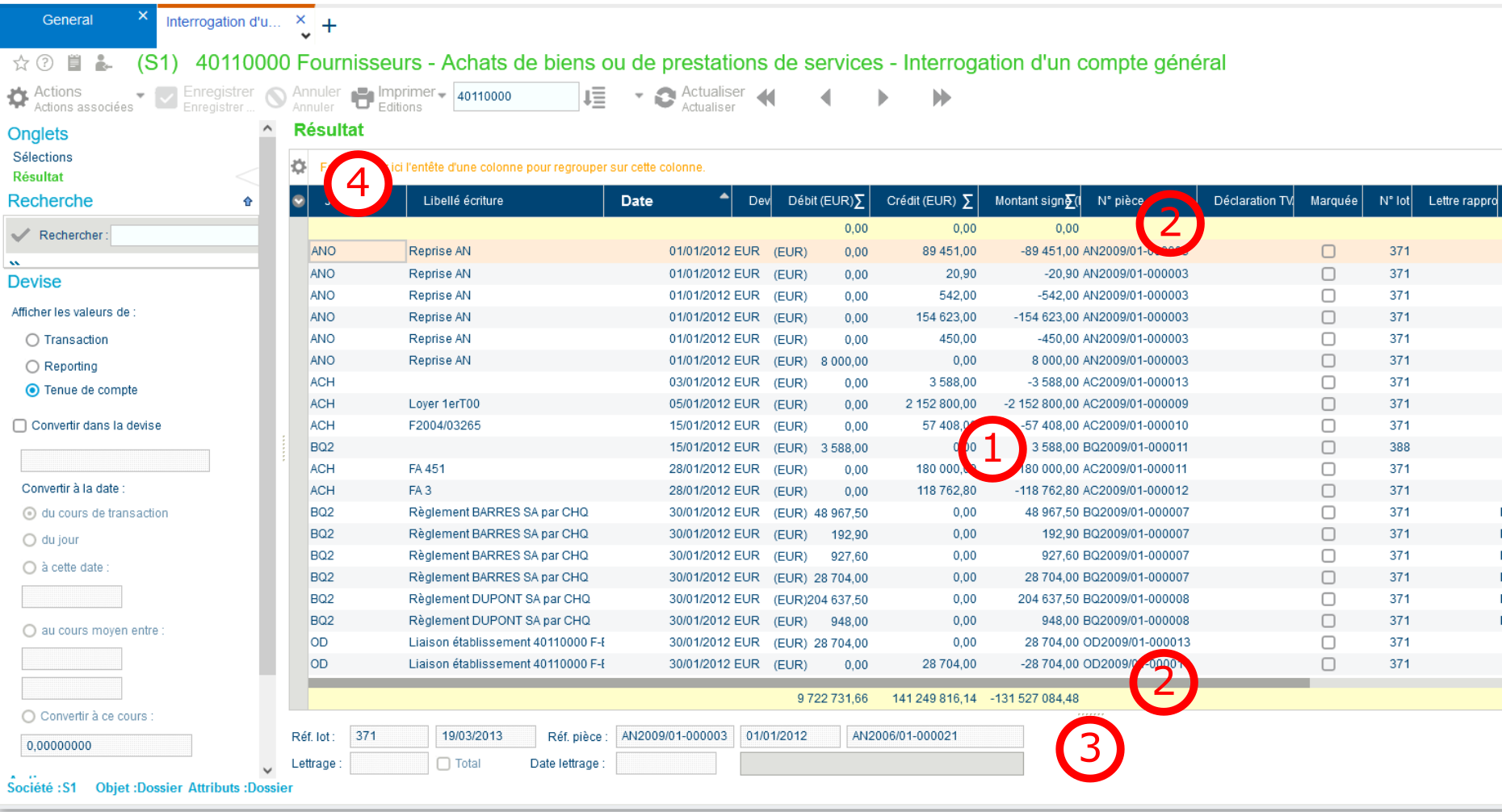Click the Débit column sum icon
Image resolution: width=1502 pixels, height=812 pixels.
(x=859, y=201)
